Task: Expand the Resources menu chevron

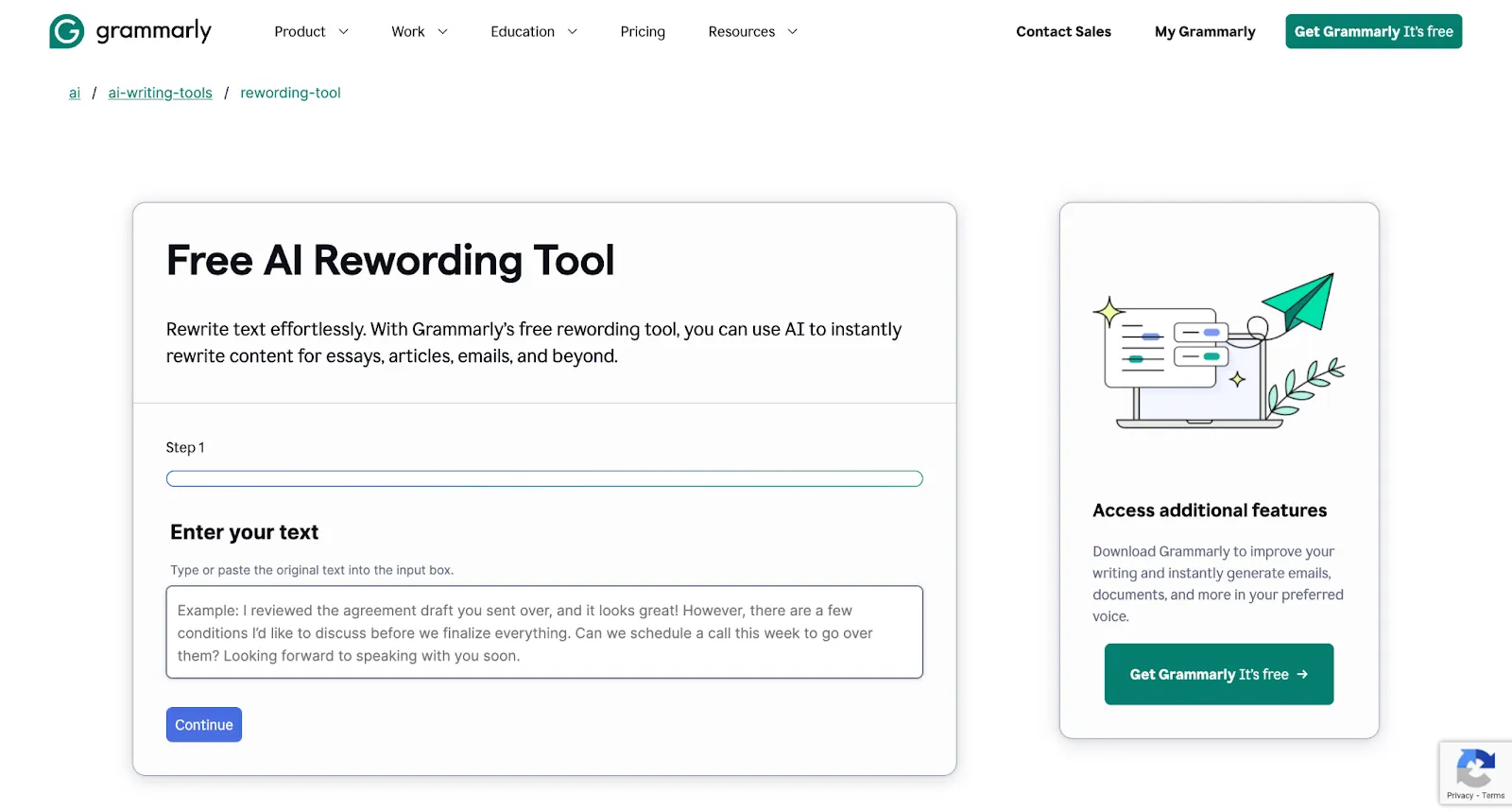Action: [792, 31]
